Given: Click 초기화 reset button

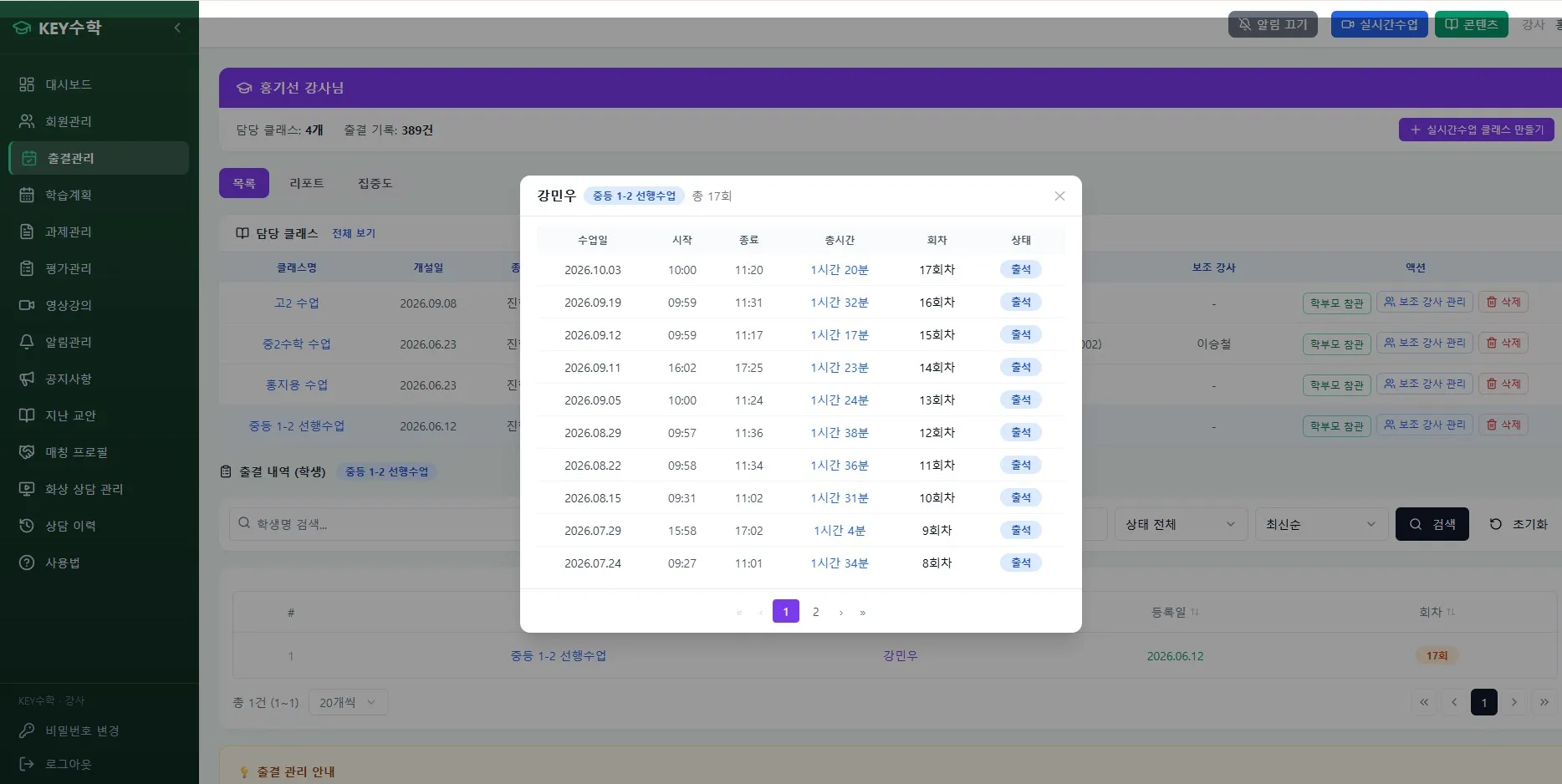Looking at the screenshot, I should pyautogui.click(x=1519, y=524).
